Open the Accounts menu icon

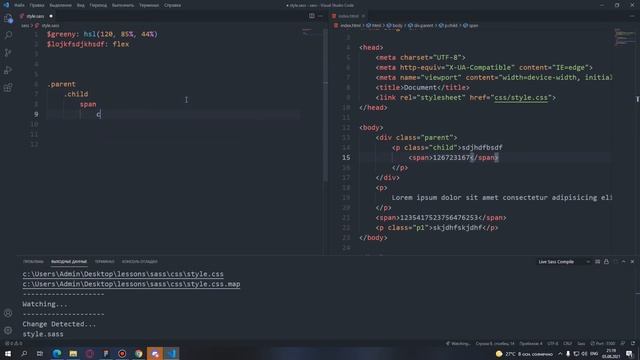coord(8,313)
